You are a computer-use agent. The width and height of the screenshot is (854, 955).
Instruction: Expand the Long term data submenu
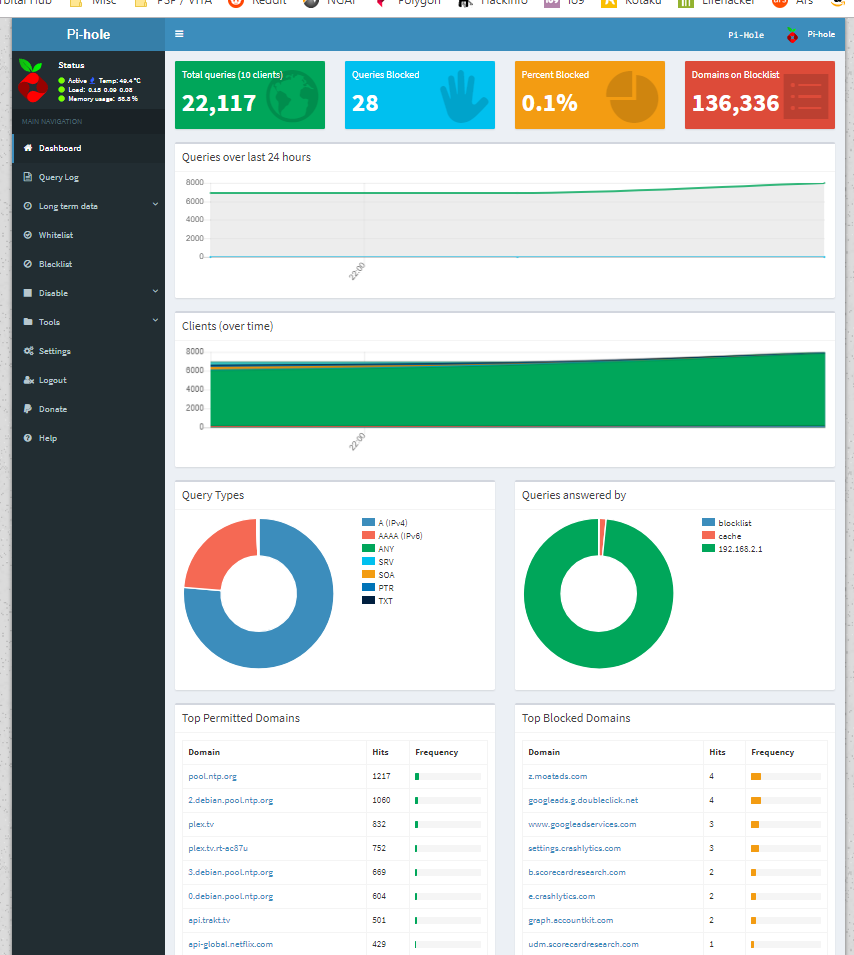pos(155,205)
